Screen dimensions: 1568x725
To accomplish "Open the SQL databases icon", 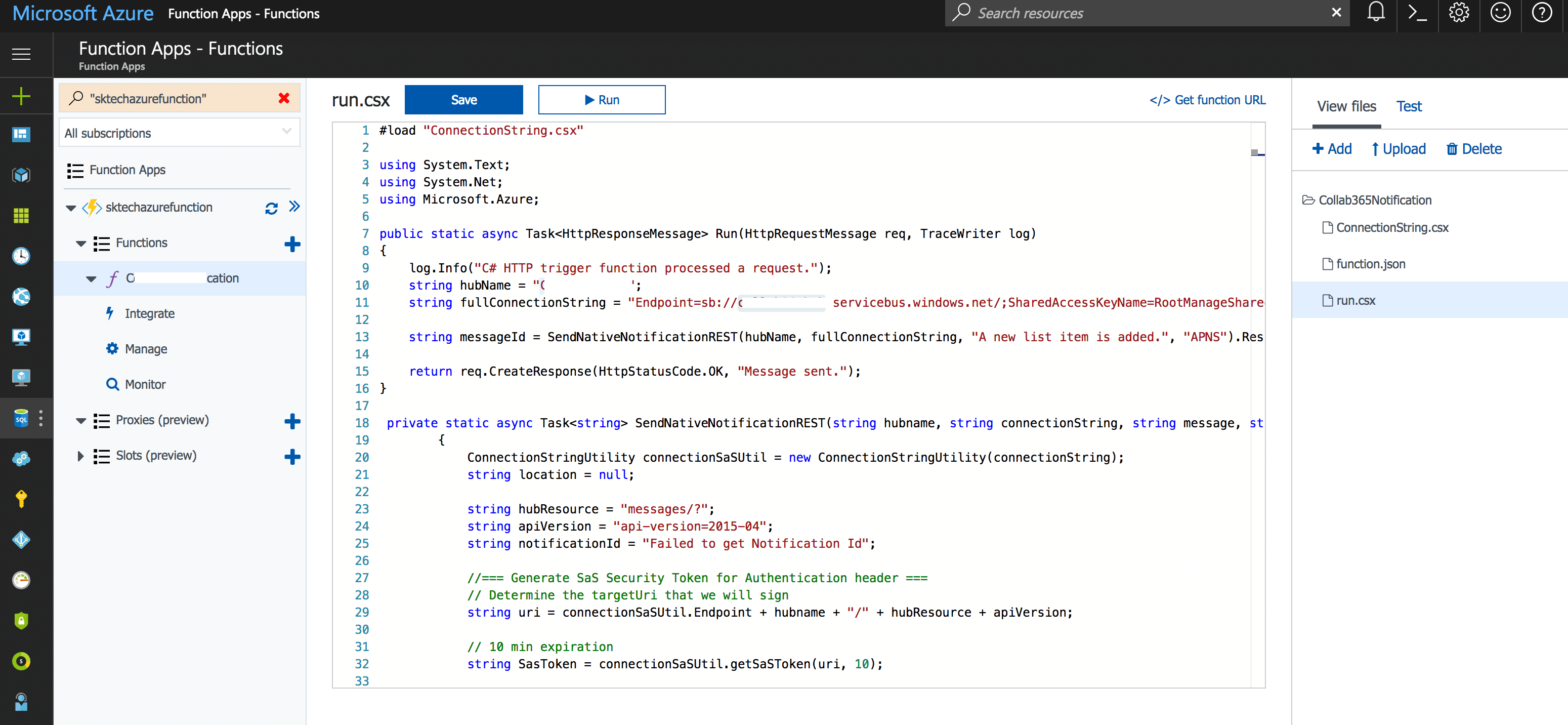I will click(x=21, y=418).
